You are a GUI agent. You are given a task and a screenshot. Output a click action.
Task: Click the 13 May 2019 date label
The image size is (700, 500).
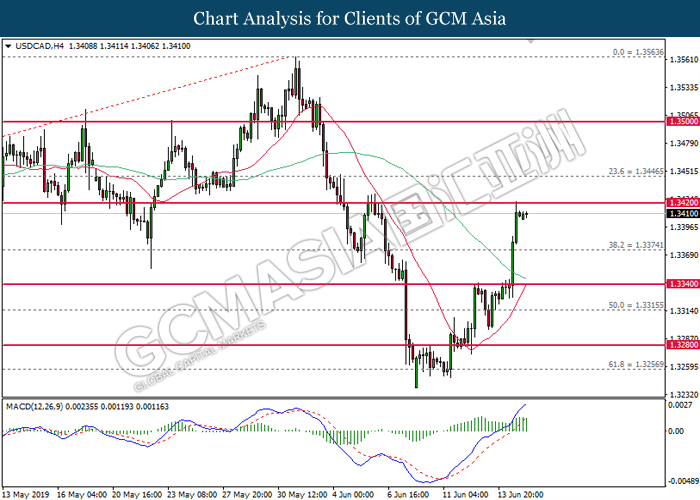24,495
